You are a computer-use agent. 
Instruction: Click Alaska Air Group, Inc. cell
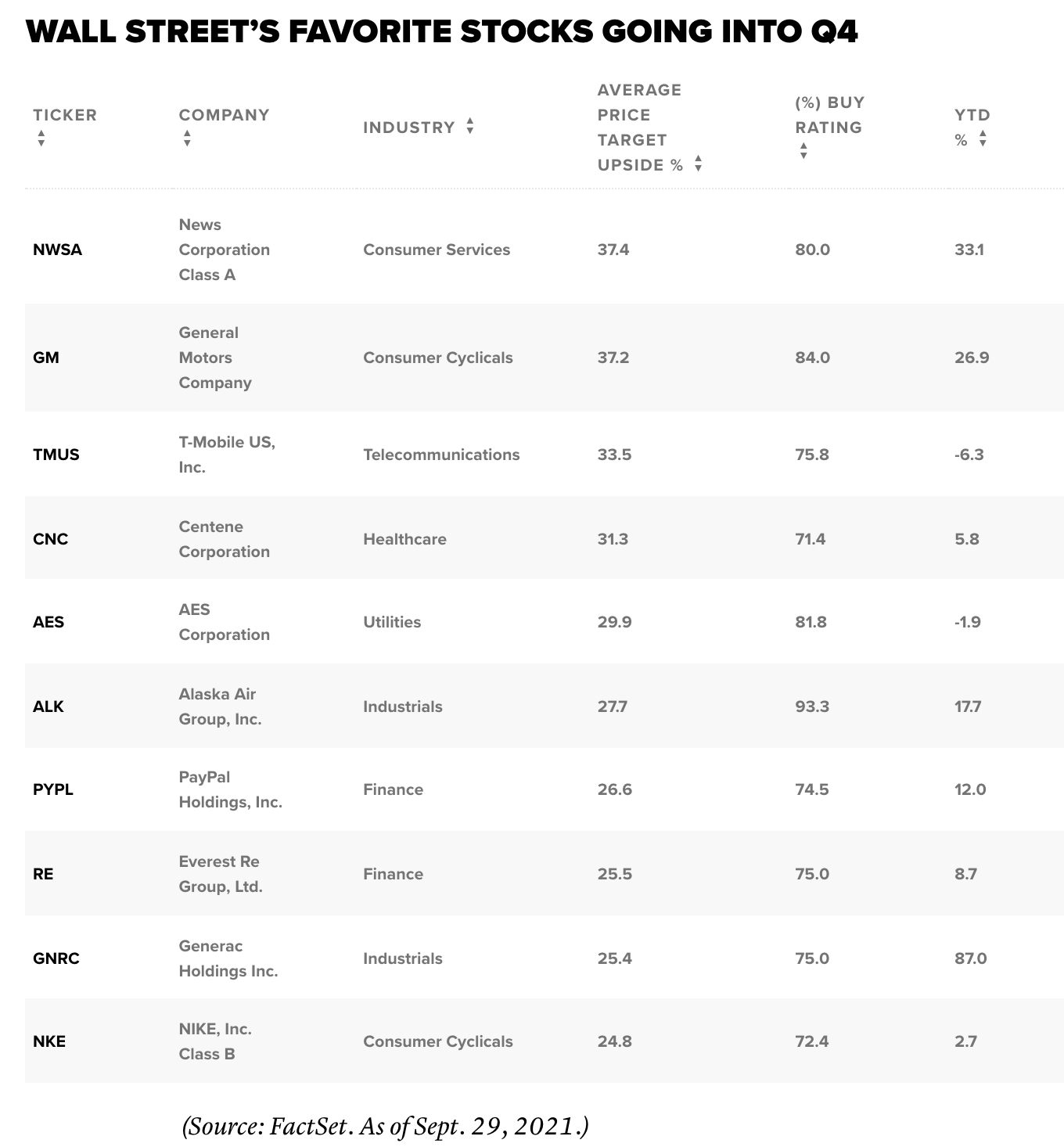tap(220, 707)
